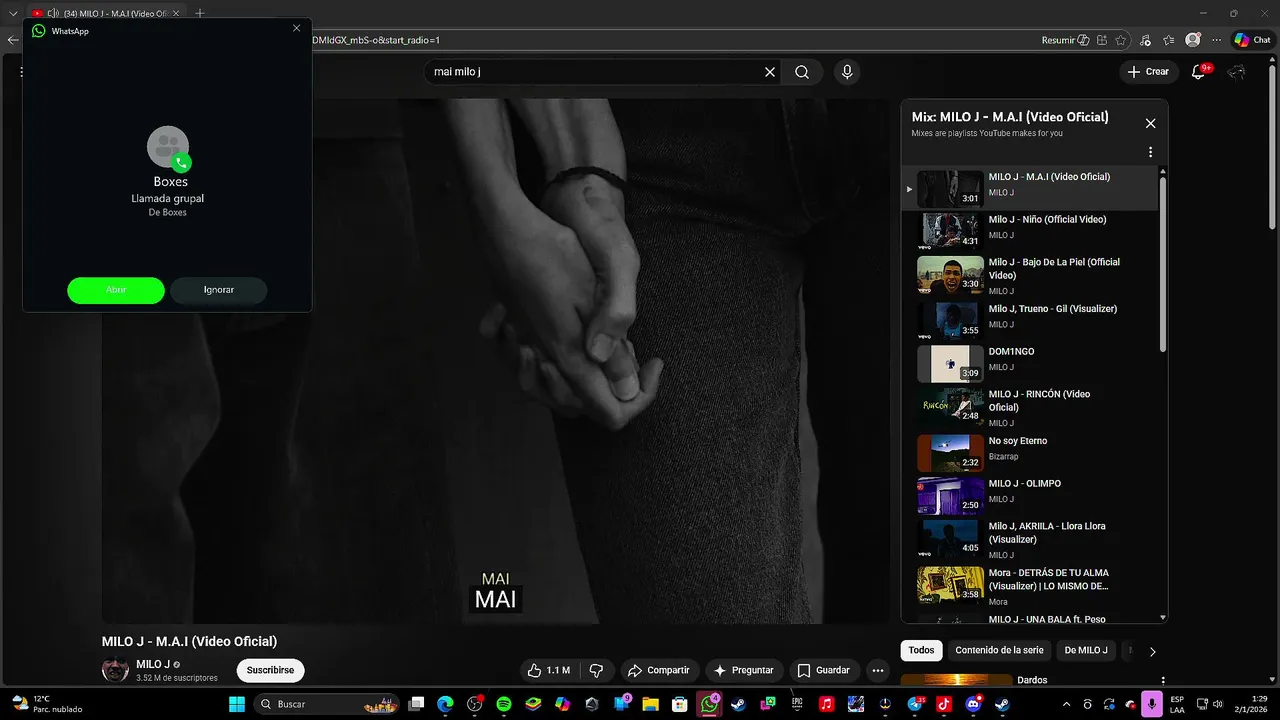The width and height of the screenshot is (1280, 720).
Task: Open Discord from the taskbar
Action: click(973, 704)
